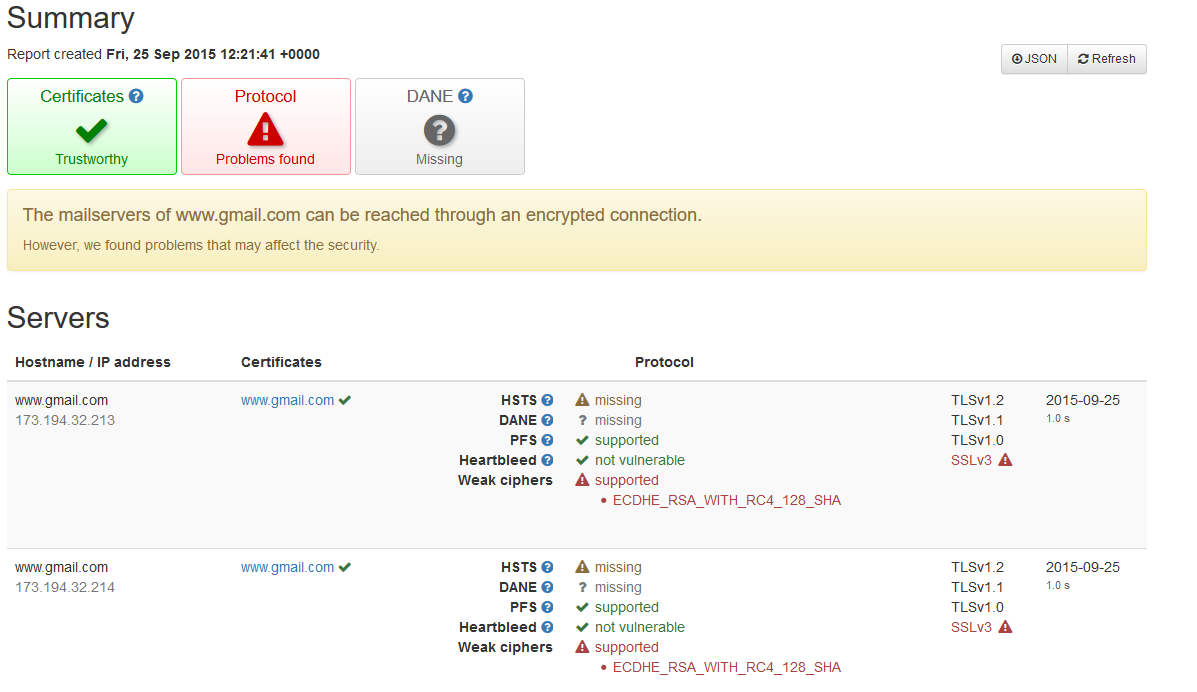This screenshot has width=1197, height=692.
Task: Click Heartbleed help icon for first server
Action: click(x=547, y=460)
